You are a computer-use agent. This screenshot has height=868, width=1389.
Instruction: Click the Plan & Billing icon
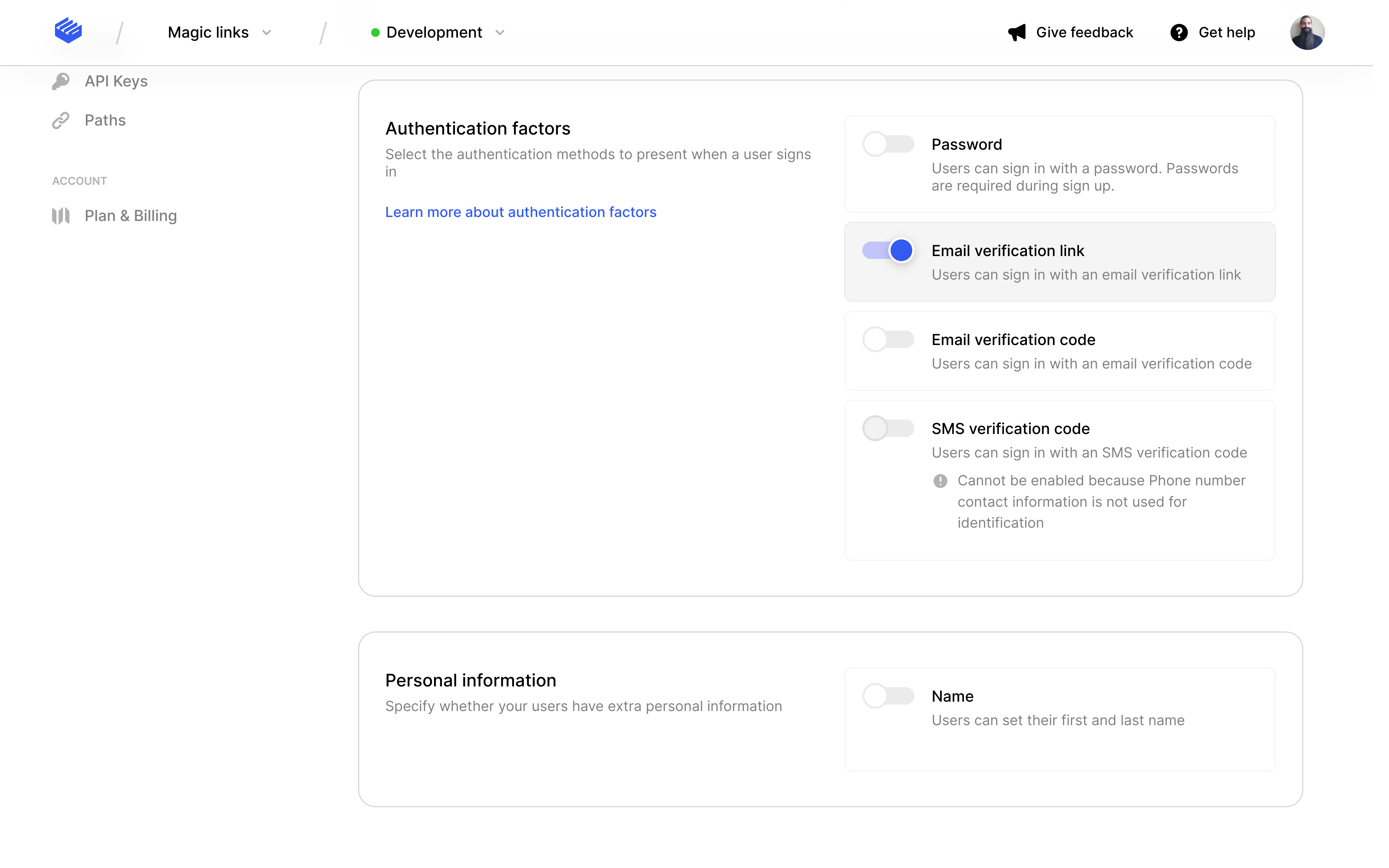61,216
